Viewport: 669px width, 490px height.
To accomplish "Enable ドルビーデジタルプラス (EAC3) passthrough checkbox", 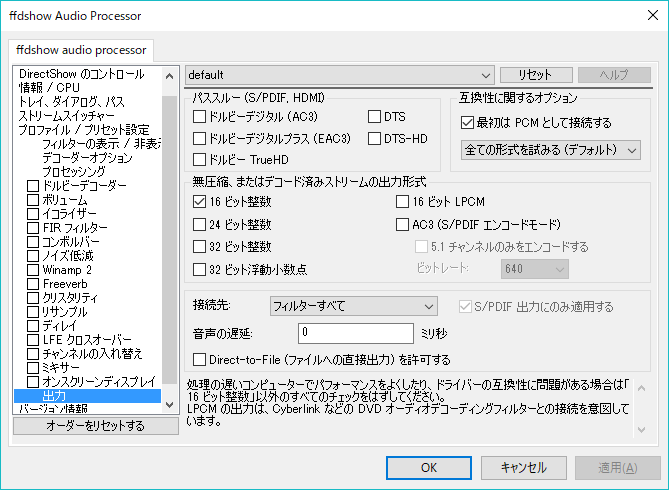I will pyautogui.click(x=199, y=138).
